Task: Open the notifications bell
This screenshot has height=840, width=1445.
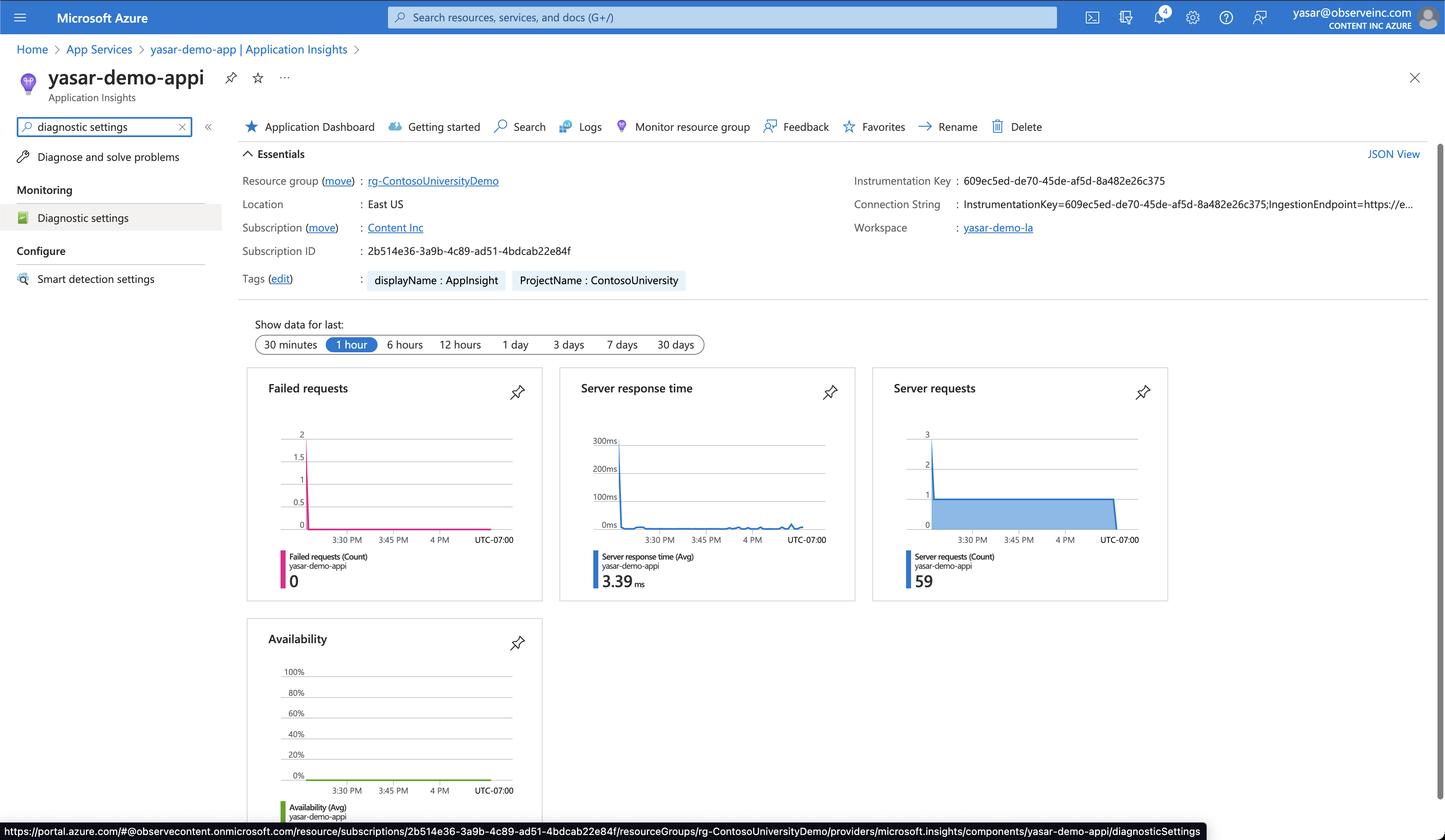Action: point(1159,18)
